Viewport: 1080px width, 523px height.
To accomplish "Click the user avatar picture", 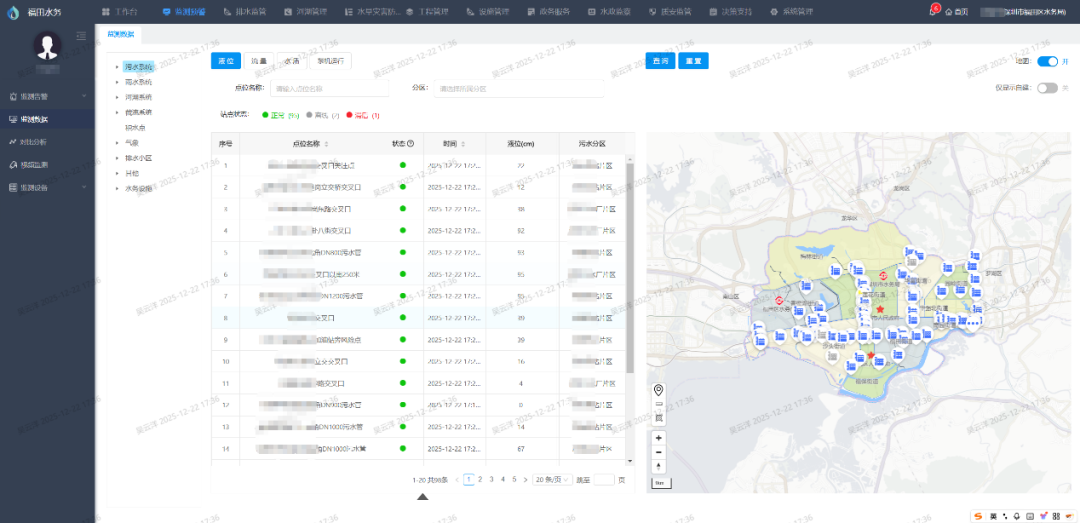I will [x=47, y=45].
